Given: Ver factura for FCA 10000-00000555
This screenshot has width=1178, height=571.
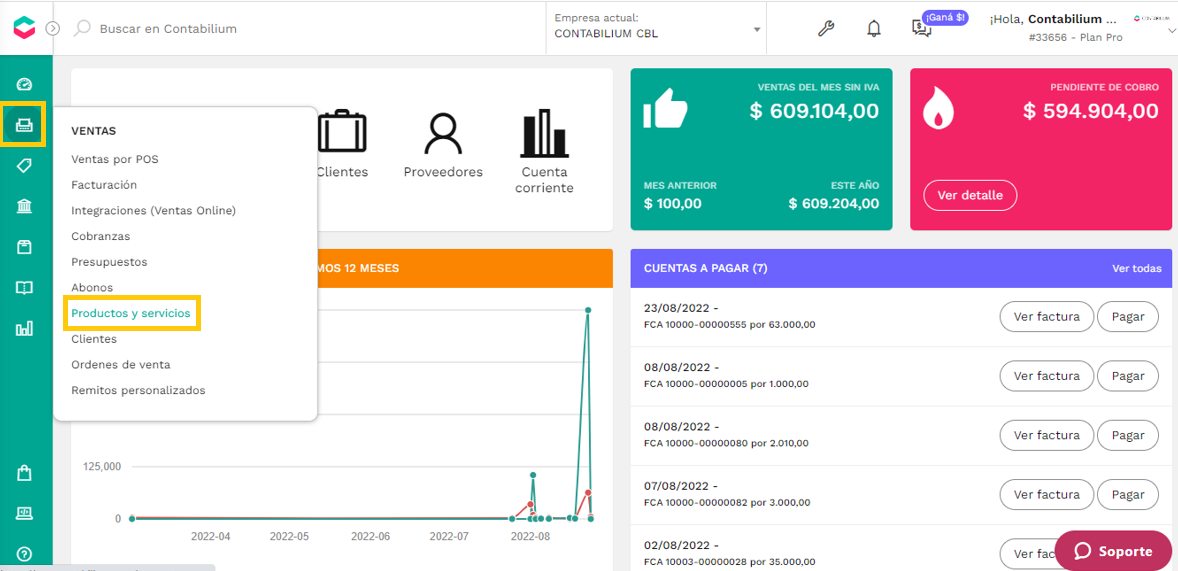Looking at the screenshot, I should click(1047, 316).
